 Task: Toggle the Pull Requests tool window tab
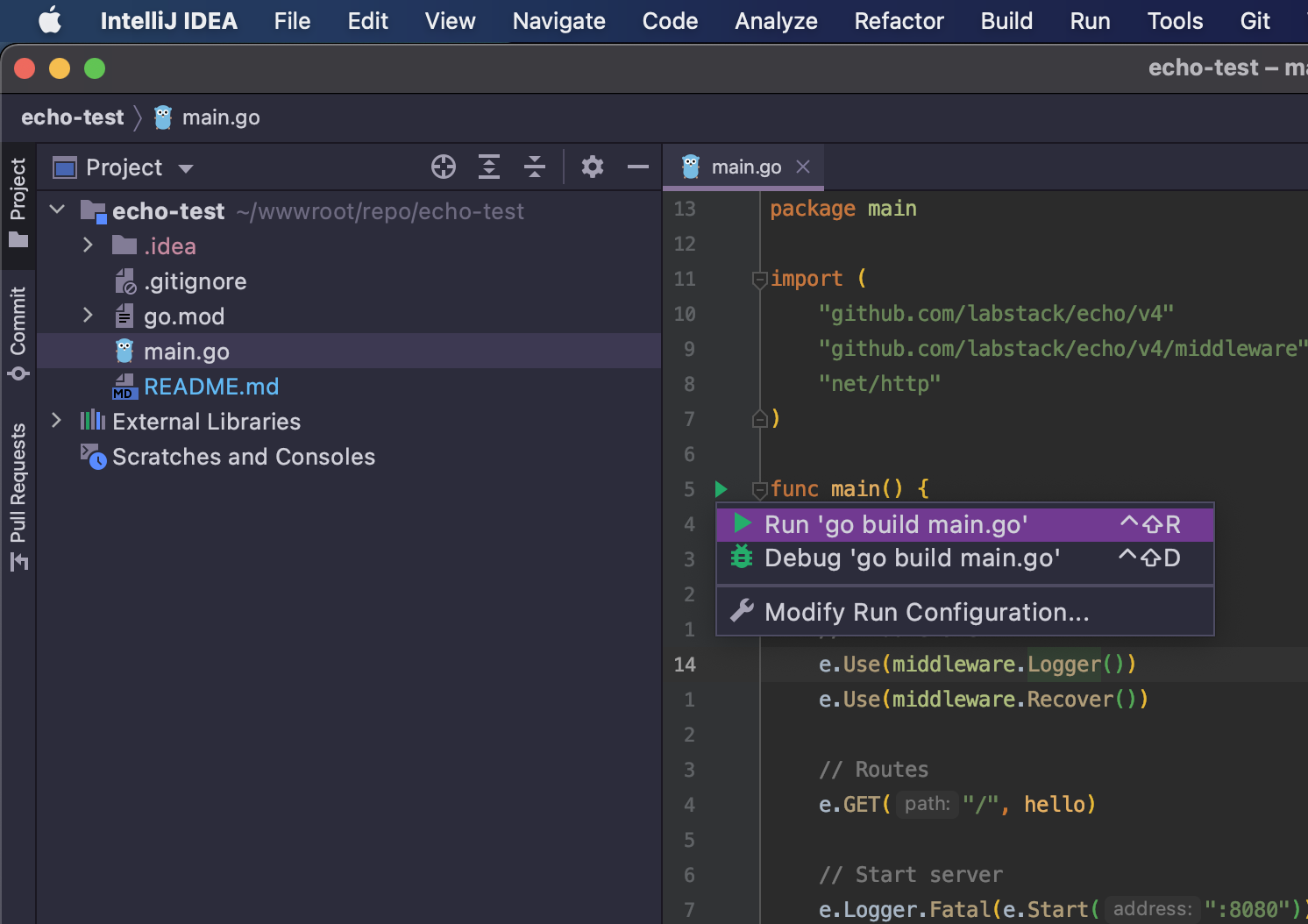(x=18, y=497)
